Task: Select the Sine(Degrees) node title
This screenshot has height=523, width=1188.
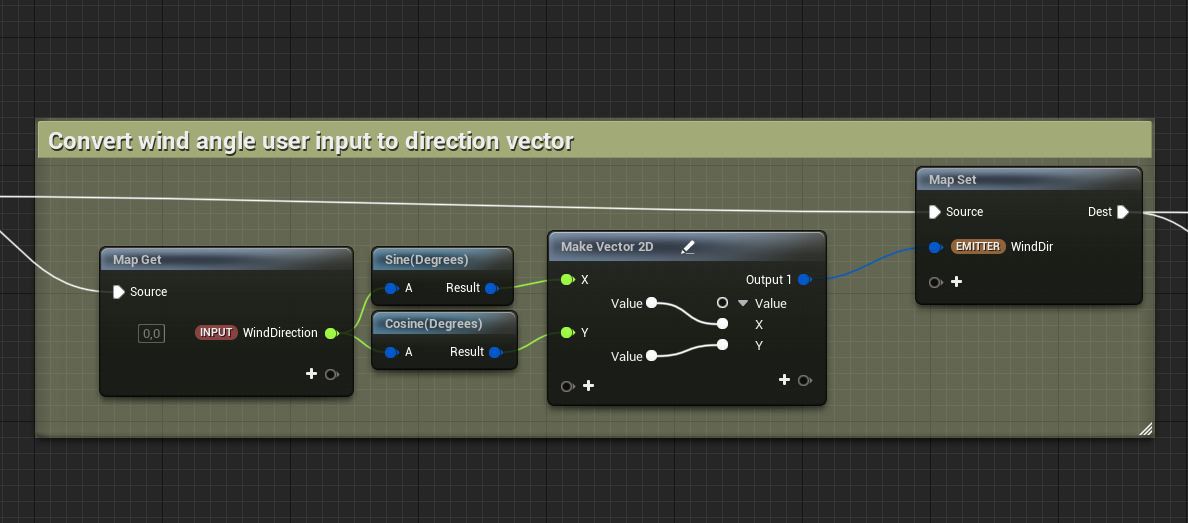Action: 427,260
